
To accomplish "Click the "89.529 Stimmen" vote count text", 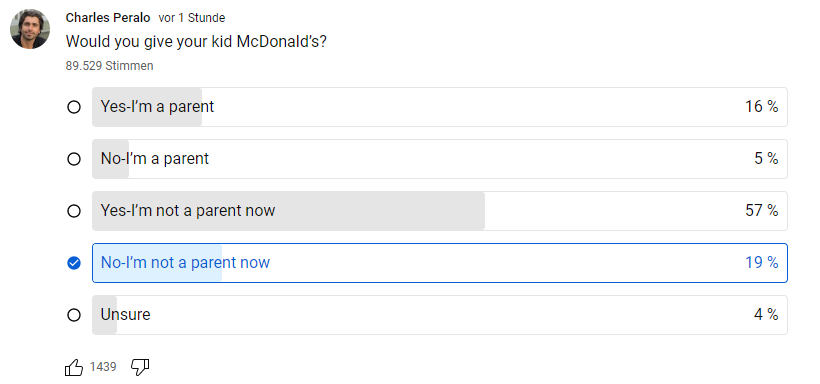I will click(x=109, y=66).
